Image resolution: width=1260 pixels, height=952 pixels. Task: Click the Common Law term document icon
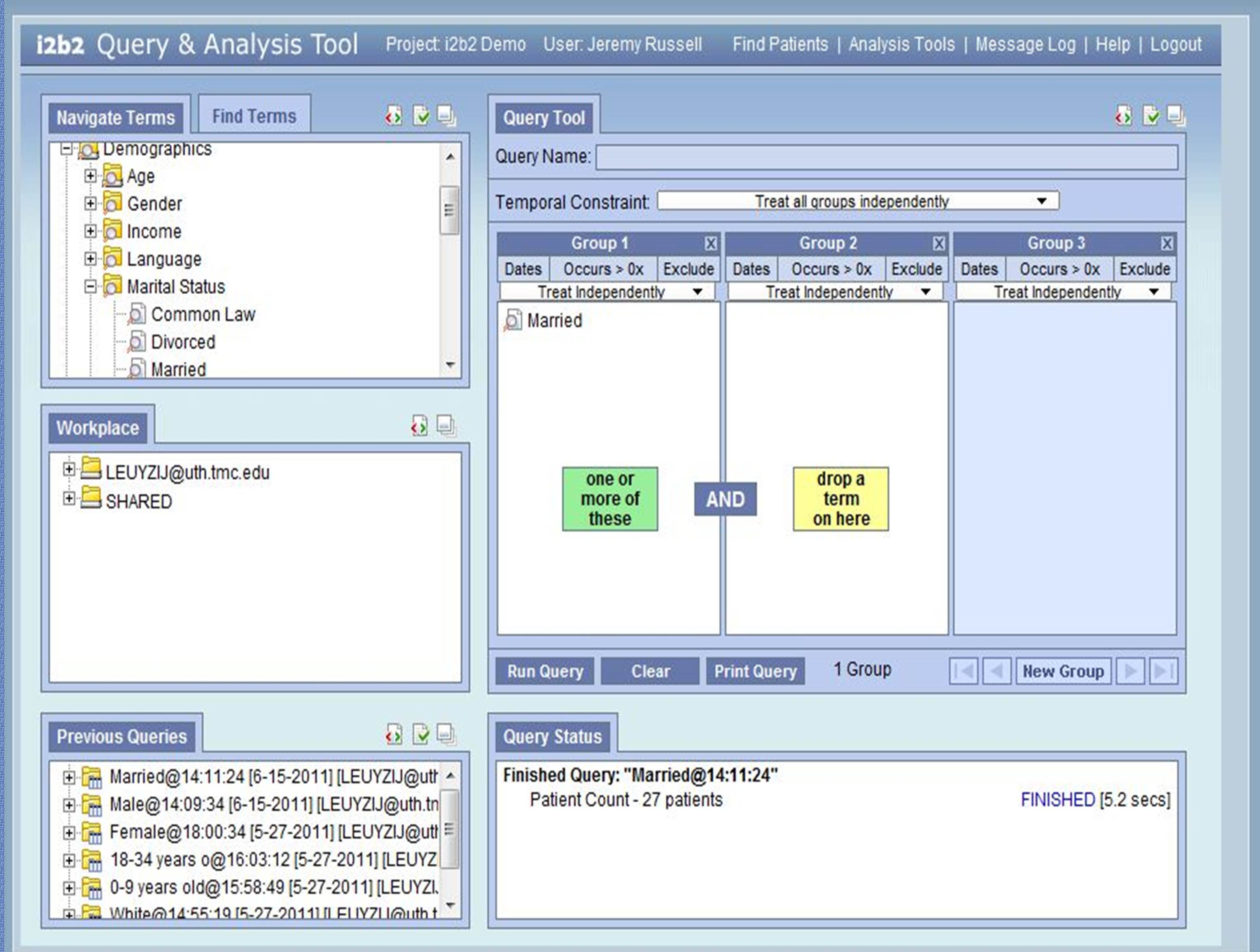click(137, 314)
